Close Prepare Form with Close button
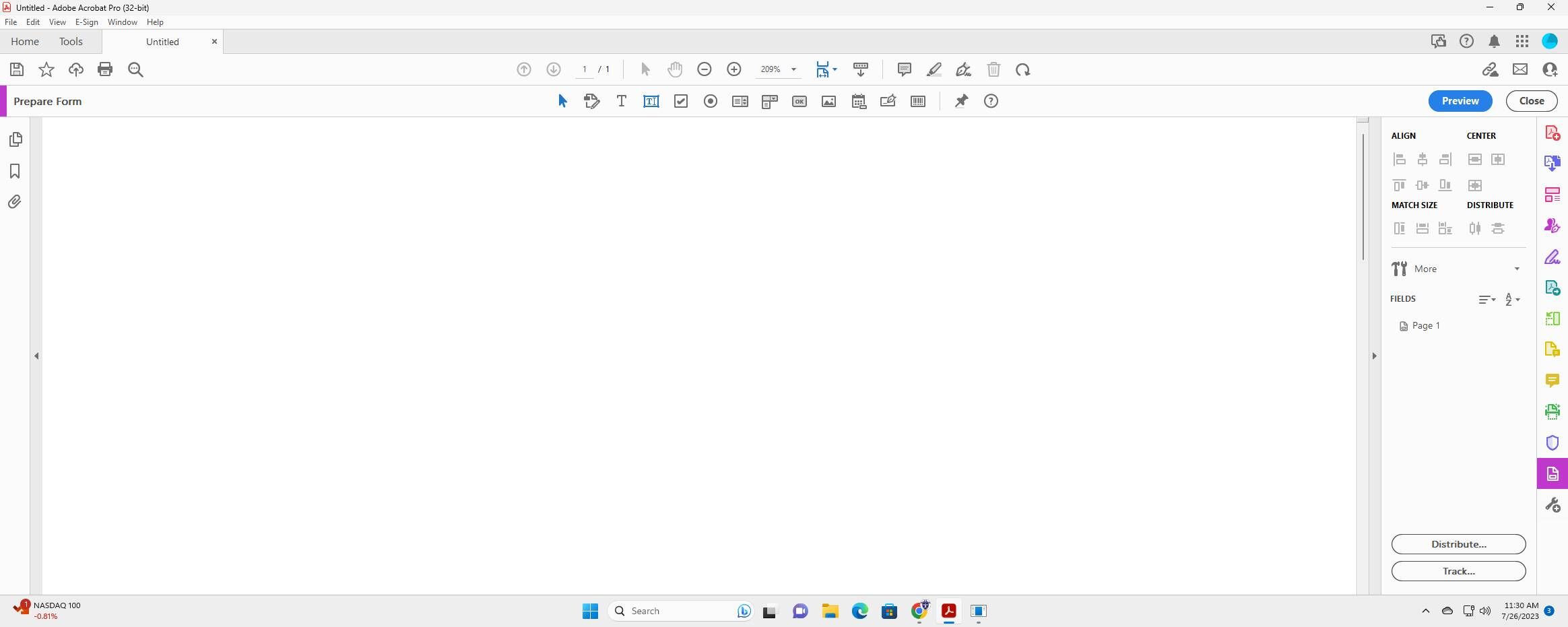This screenshot has width=1568, height=627. pyautogui.click(x=1532, y=101)
